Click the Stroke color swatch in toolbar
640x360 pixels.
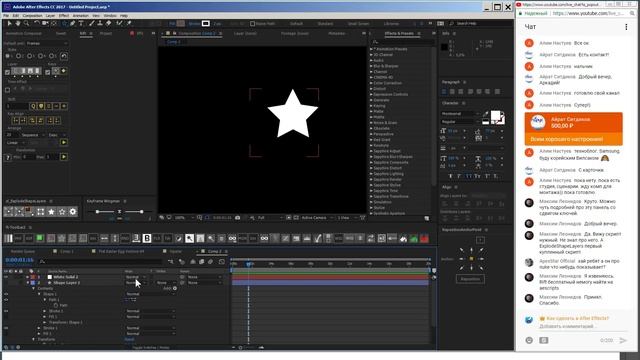click(206, 24)
